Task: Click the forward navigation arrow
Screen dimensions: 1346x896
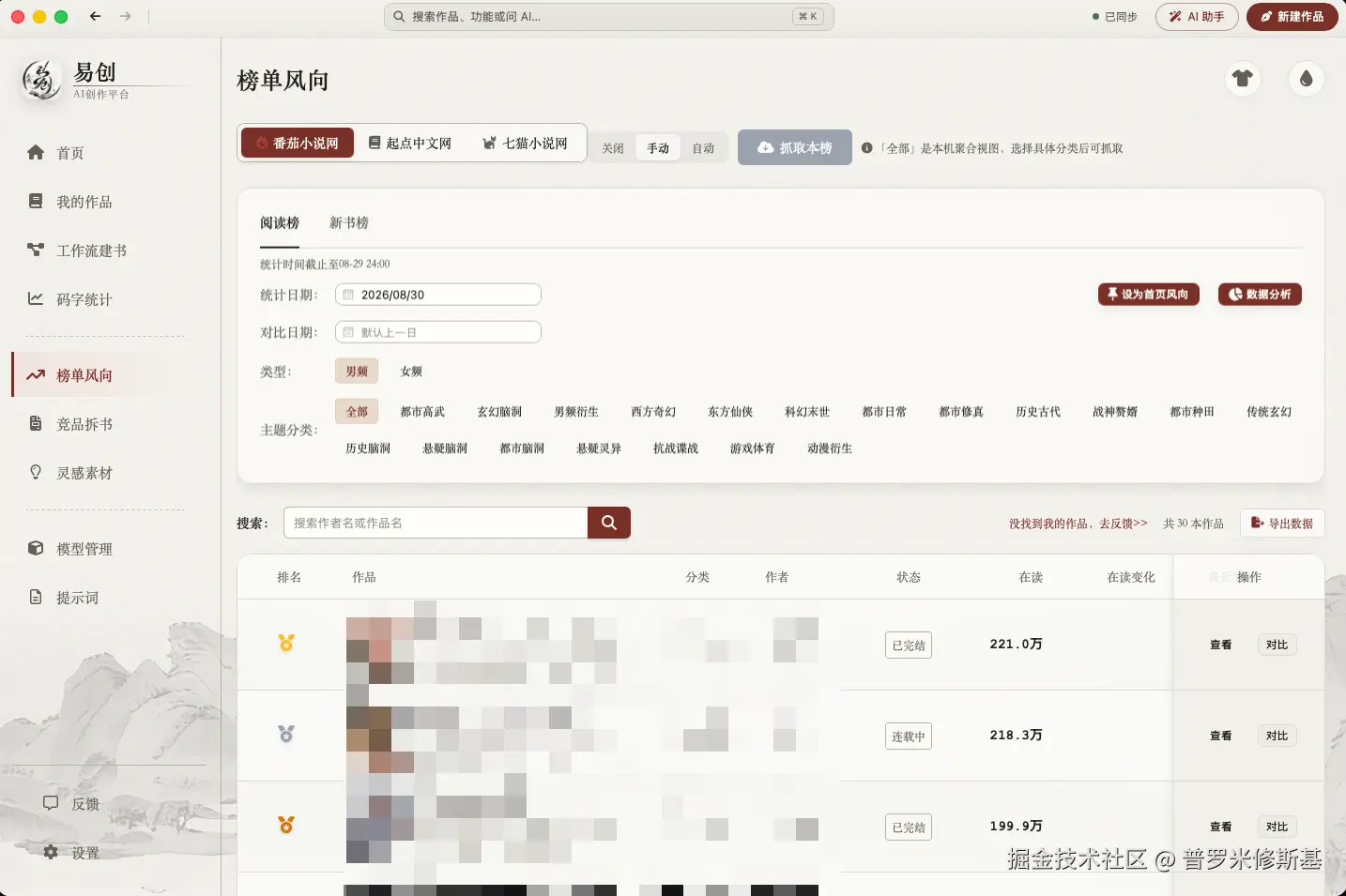Action: click(x=126, y=16)
